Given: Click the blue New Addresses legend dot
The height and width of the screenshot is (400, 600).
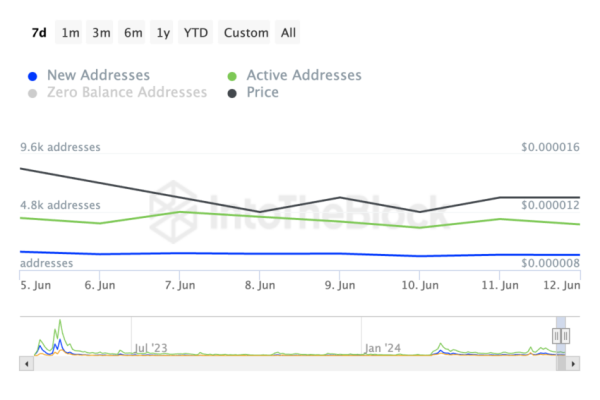Looking at the screenshot, I should click(33, 76).
